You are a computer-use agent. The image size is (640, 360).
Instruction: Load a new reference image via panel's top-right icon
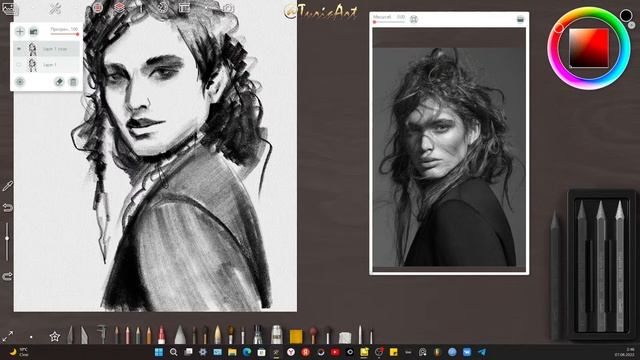coord(520,19)
